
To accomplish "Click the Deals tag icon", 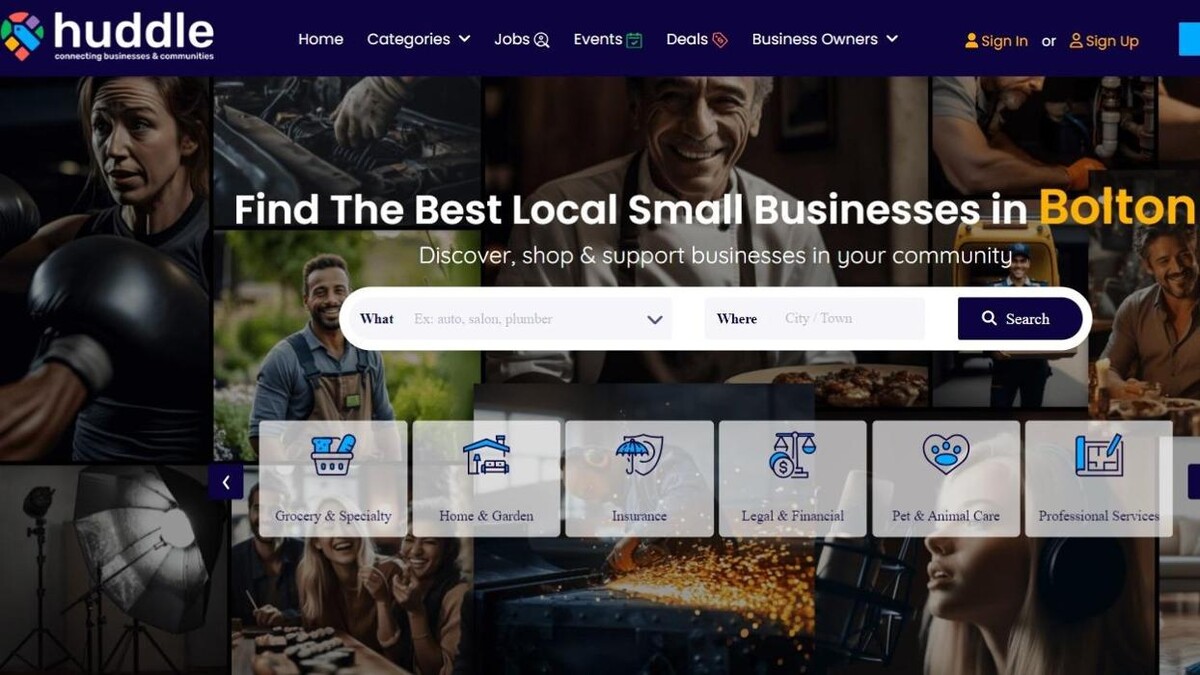I will [720, 40].
